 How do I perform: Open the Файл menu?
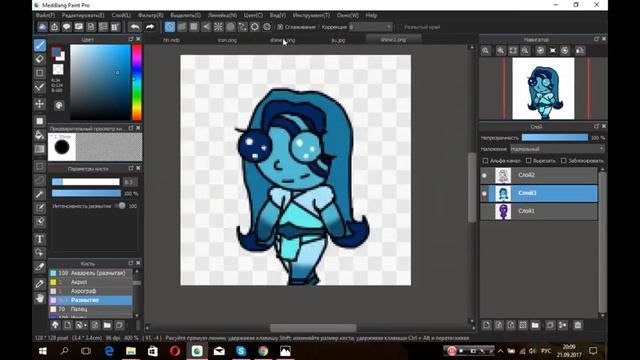(45, 16)
